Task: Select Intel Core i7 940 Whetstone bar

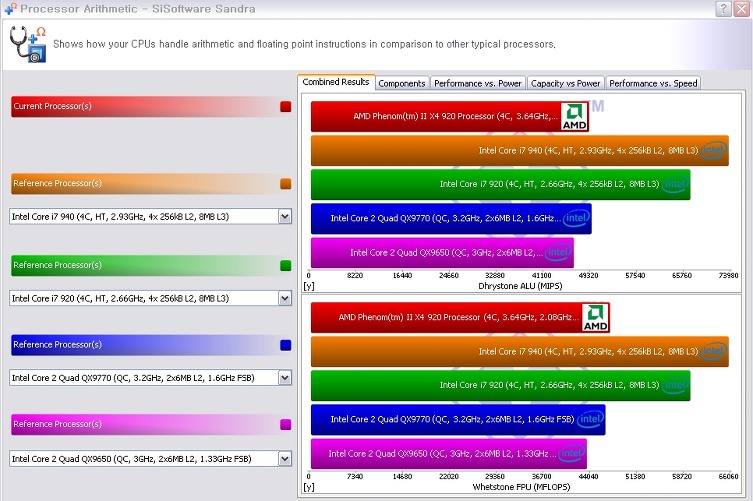Action: 520,352
